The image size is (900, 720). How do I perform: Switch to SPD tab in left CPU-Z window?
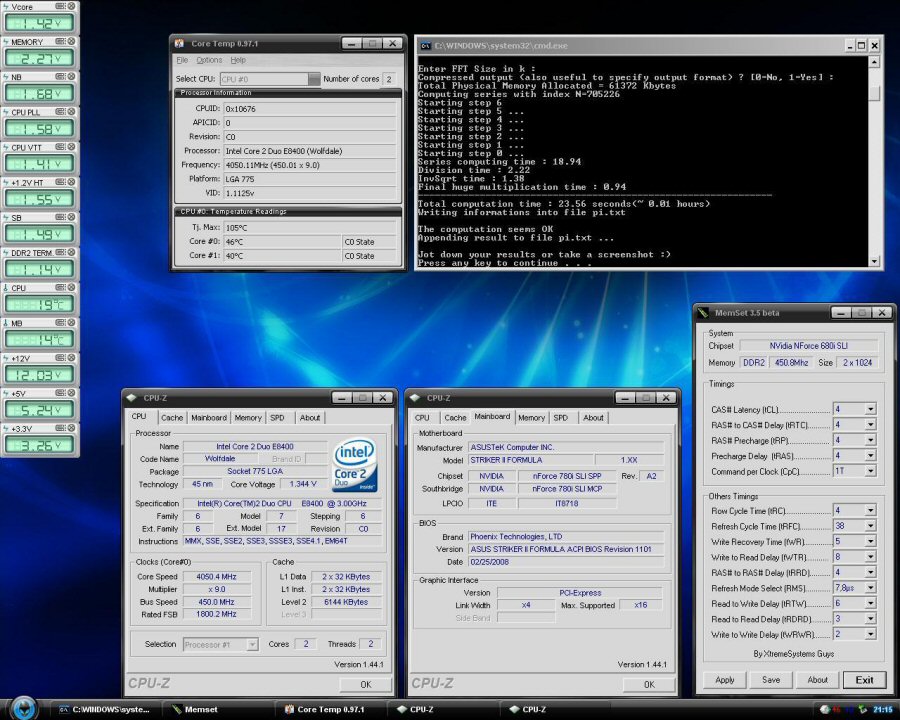click(277, 418)
